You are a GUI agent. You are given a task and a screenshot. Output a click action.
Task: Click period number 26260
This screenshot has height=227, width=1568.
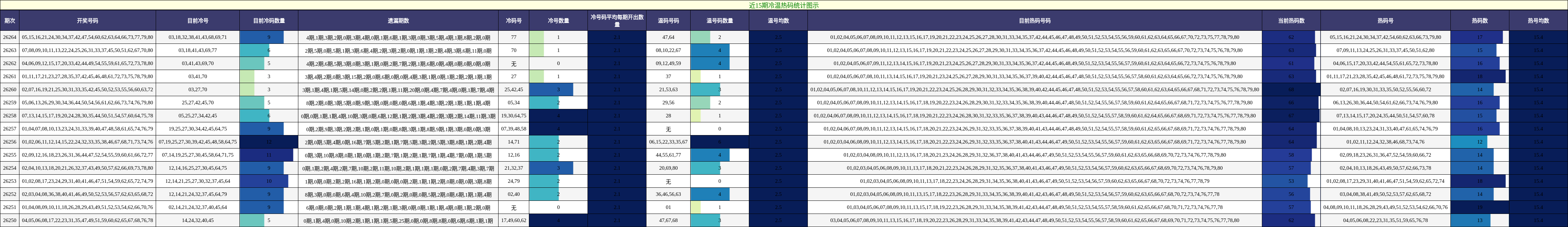(10, 90)
